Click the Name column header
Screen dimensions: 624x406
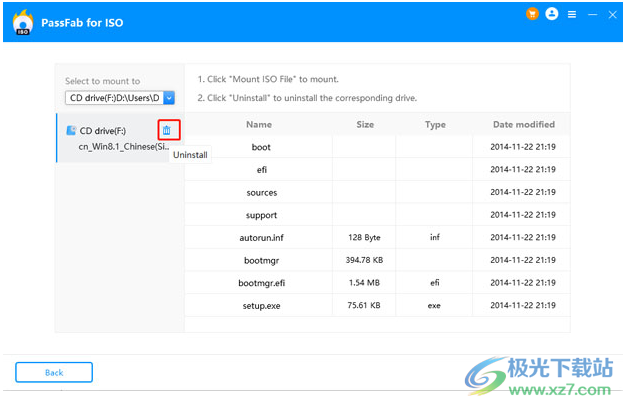[x=259, y=125]
